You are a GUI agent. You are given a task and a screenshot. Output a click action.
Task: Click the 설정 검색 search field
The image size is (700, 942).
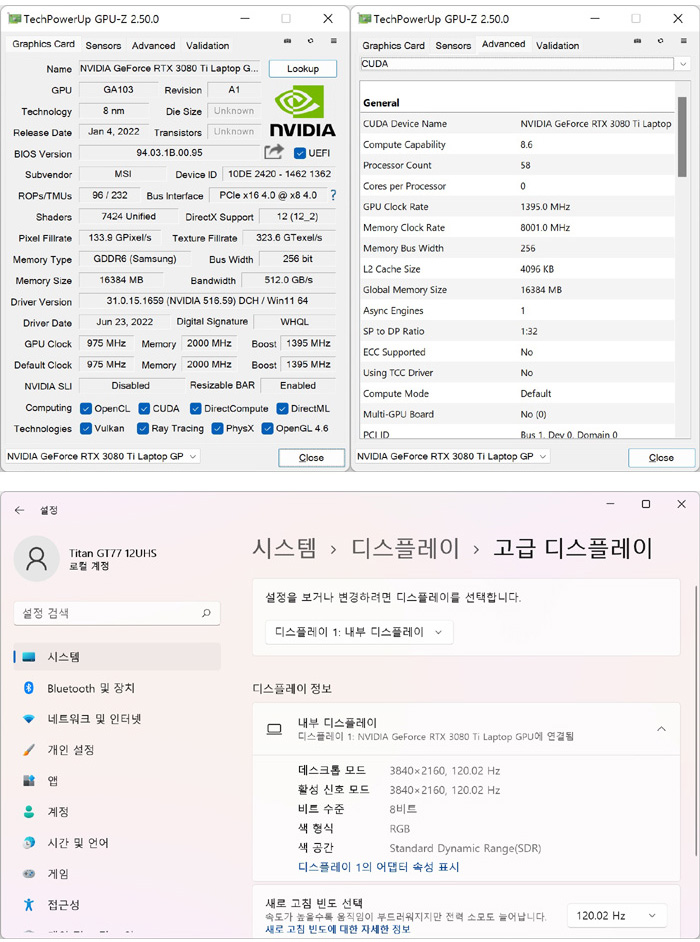coord(117,613)
